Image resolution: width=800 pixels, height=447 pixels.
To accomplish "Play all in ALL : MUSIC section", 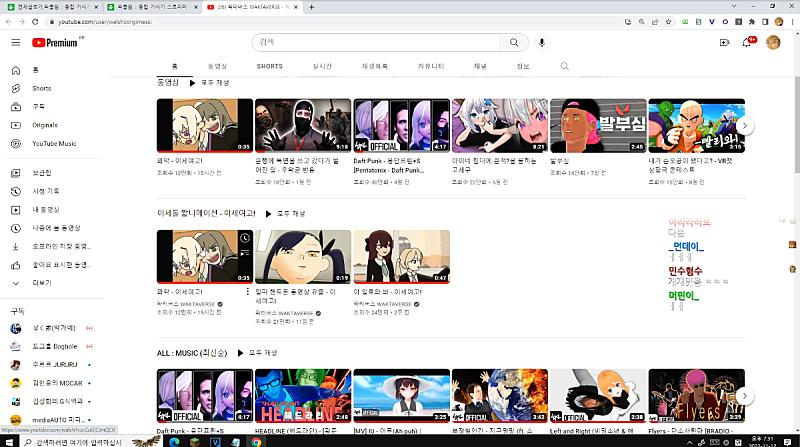I will pos(258,353).
